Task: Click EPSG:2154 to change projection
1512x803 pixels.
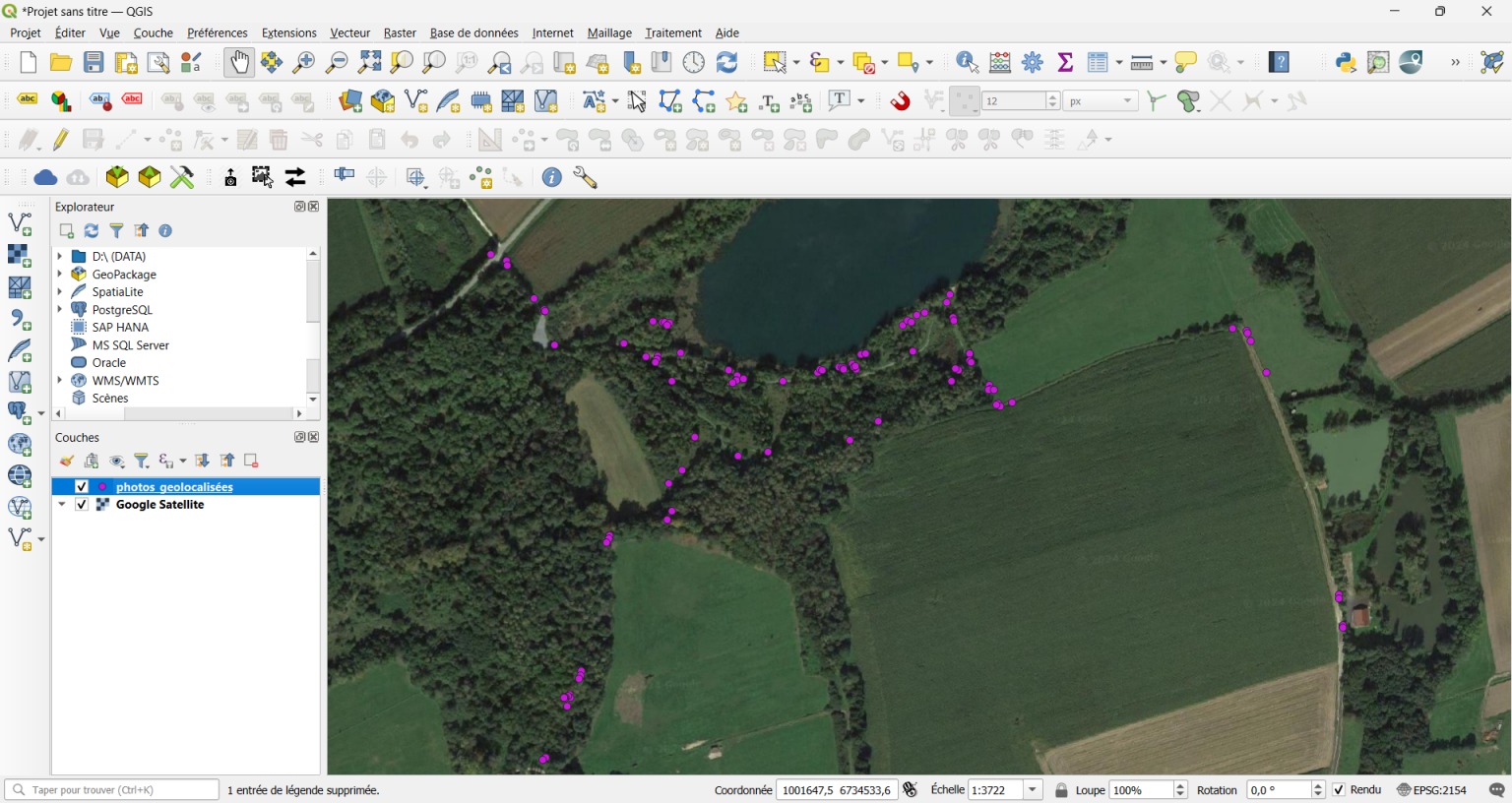Action: pyautogui.click(x=1439, y=789)
